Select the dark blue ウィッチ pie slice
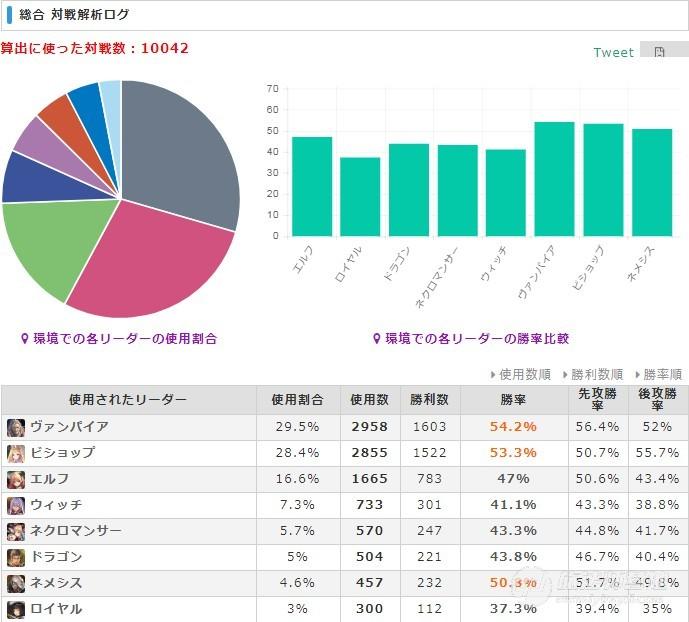The image size is (689, 622). coord(35,180)
